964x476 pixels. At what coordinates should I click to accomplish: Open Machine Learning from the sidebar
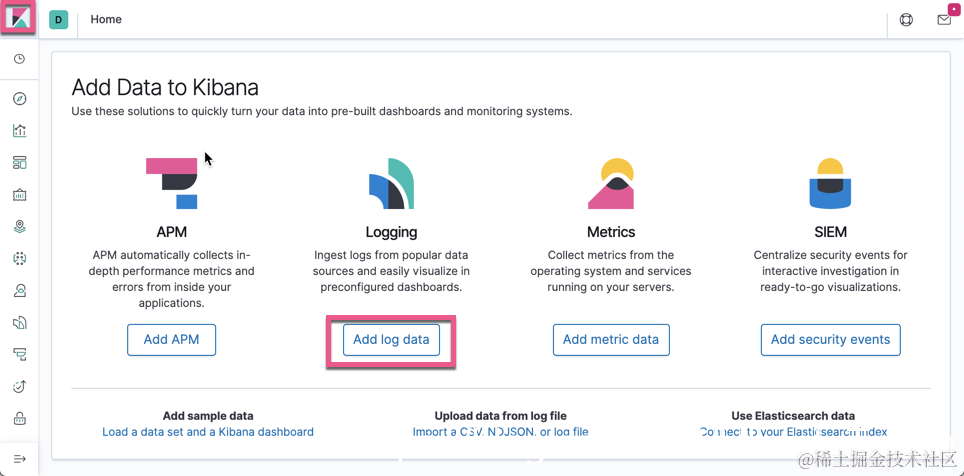(x=20, y=258)
